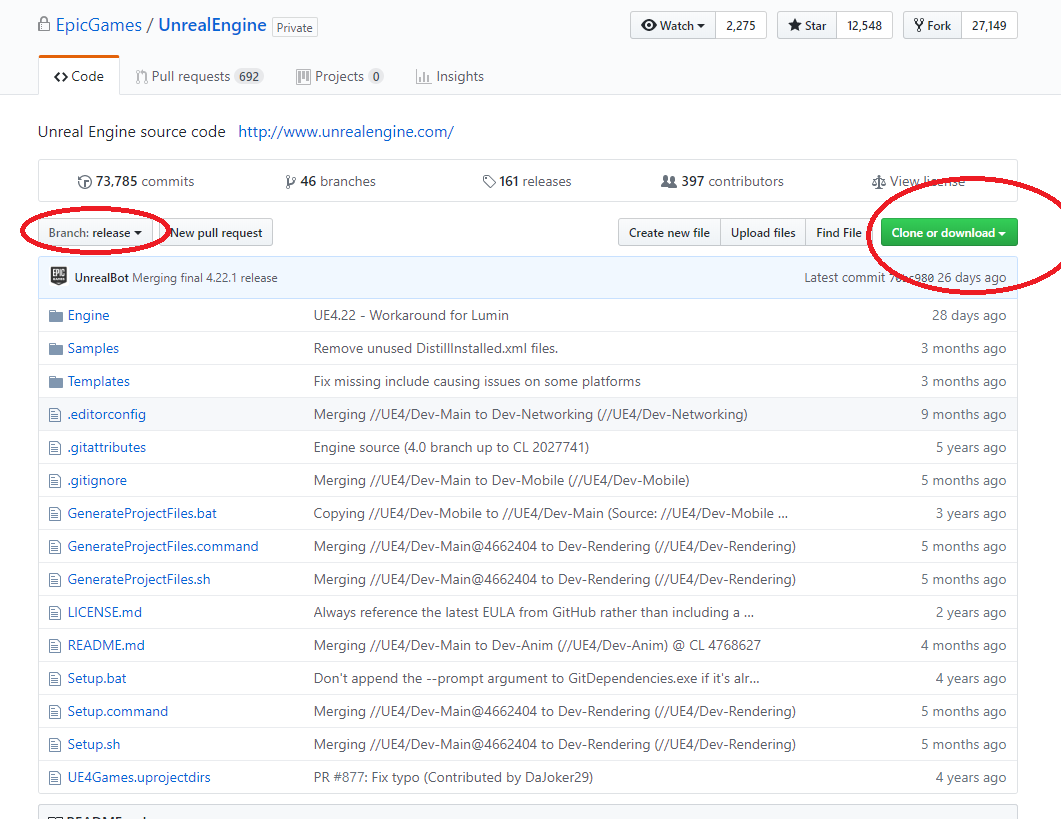Click the .gitattributes file icon
The image size is (1061, 819).
point(55,448)
